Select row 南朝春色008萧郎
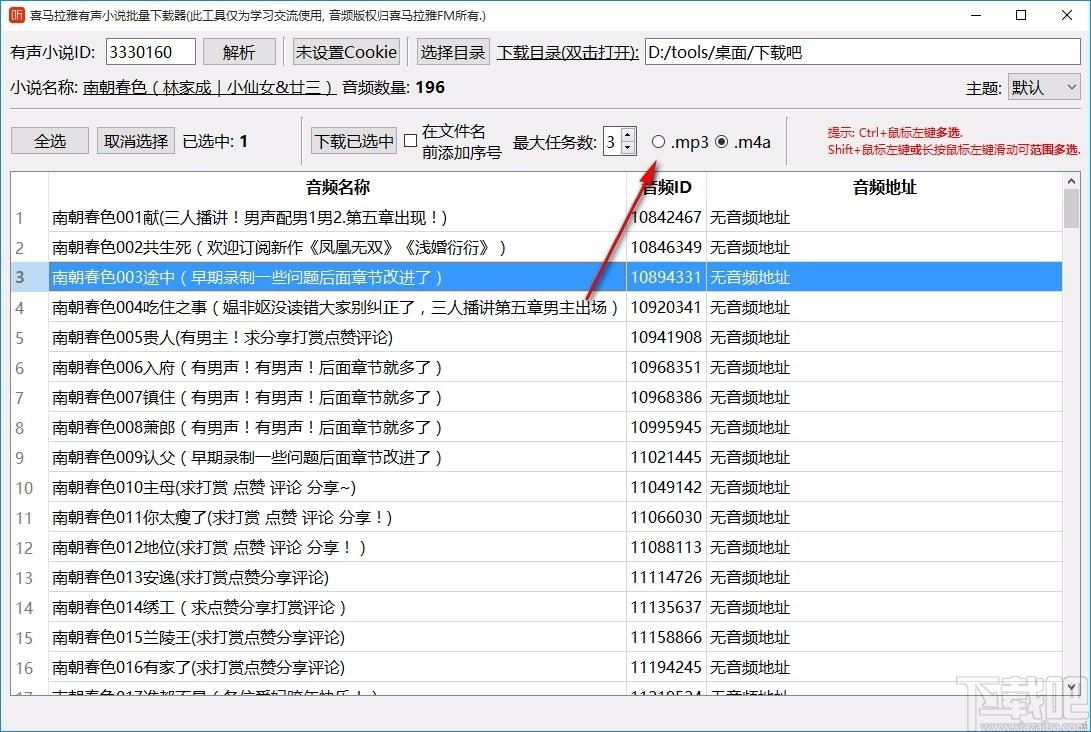 337,427
